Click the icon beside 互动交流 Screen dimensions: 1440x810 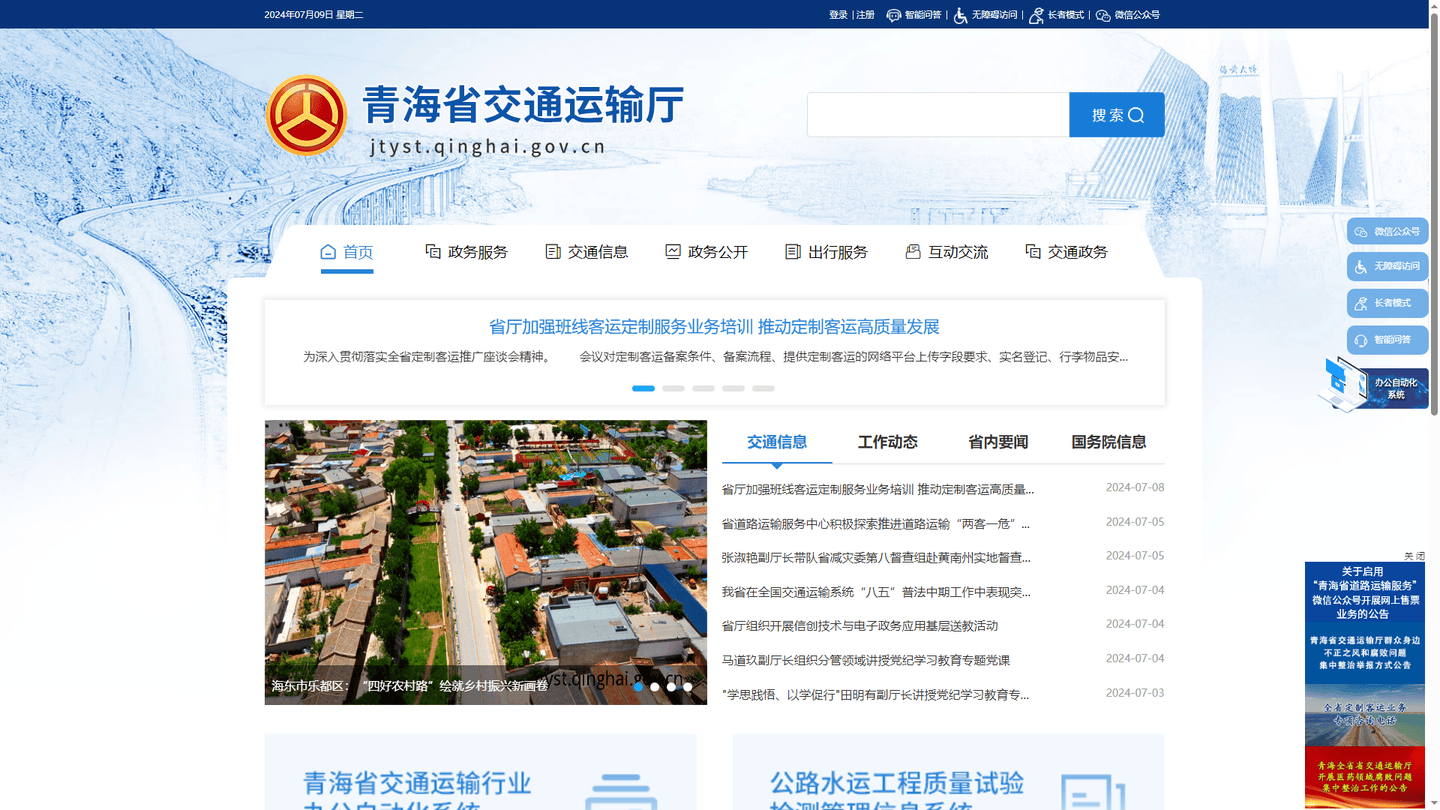[913, 251]
